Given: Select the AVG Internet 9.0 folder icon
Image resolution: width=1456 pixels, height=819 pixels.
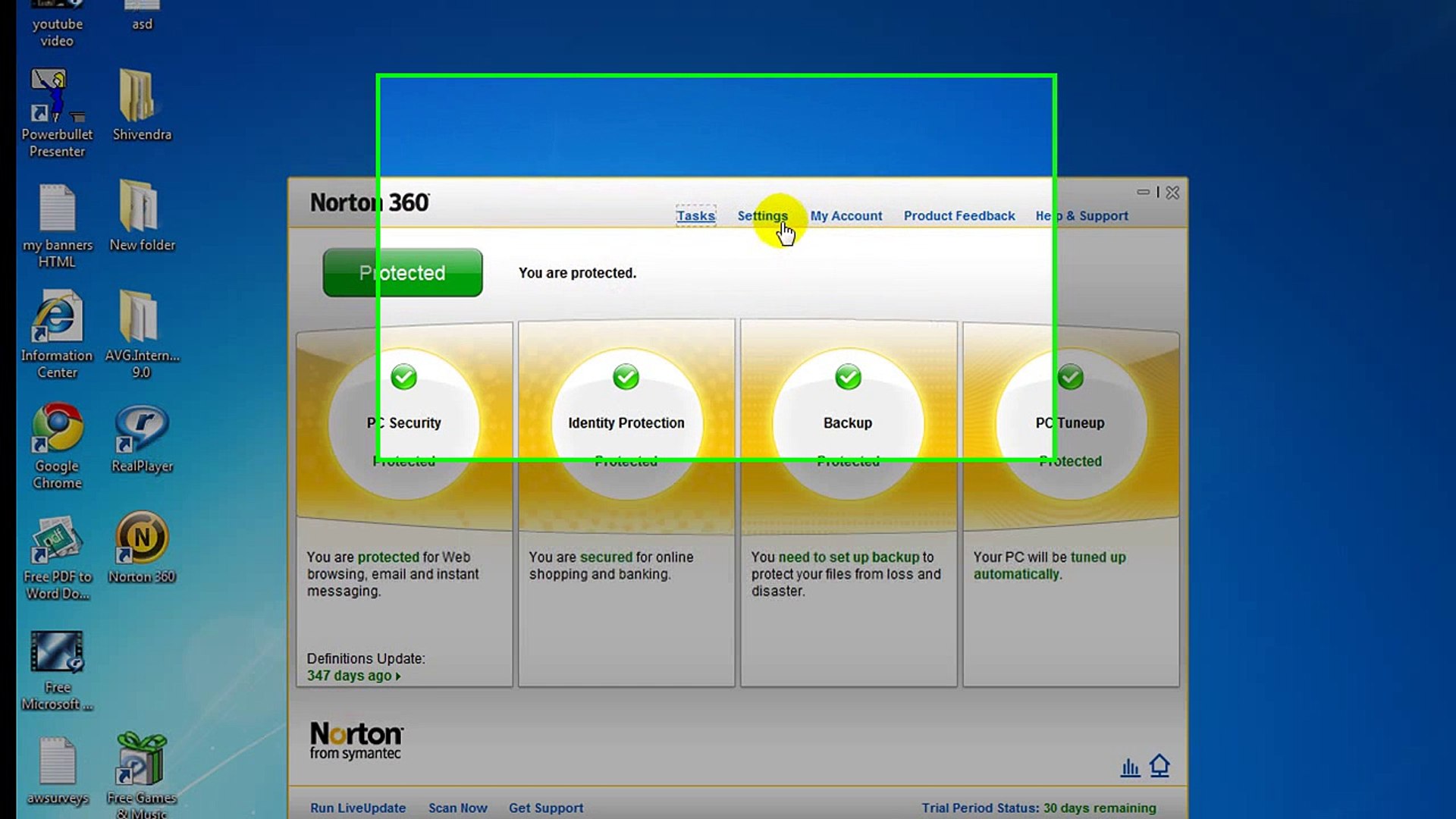Looking at the screenshot, I should coord(142,334).
